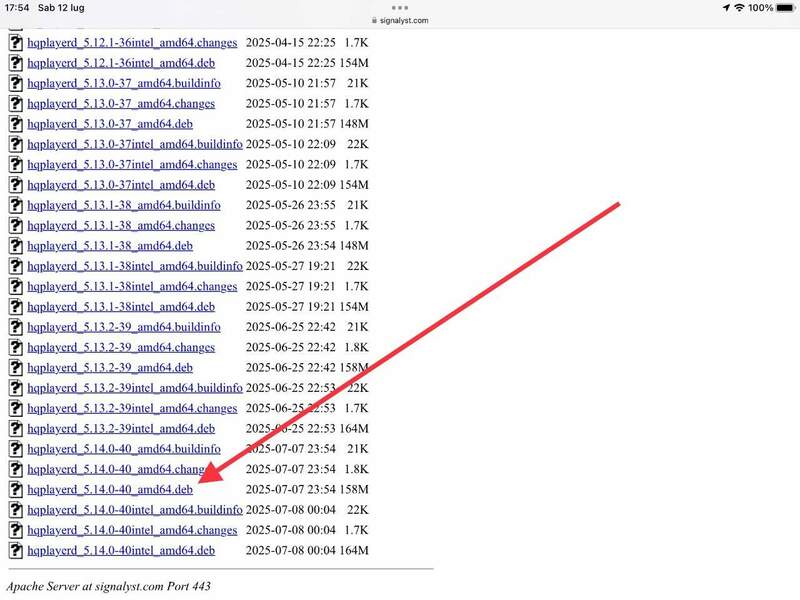
Task: Click the location services arrow icon
Action: (x=725, y=8)
